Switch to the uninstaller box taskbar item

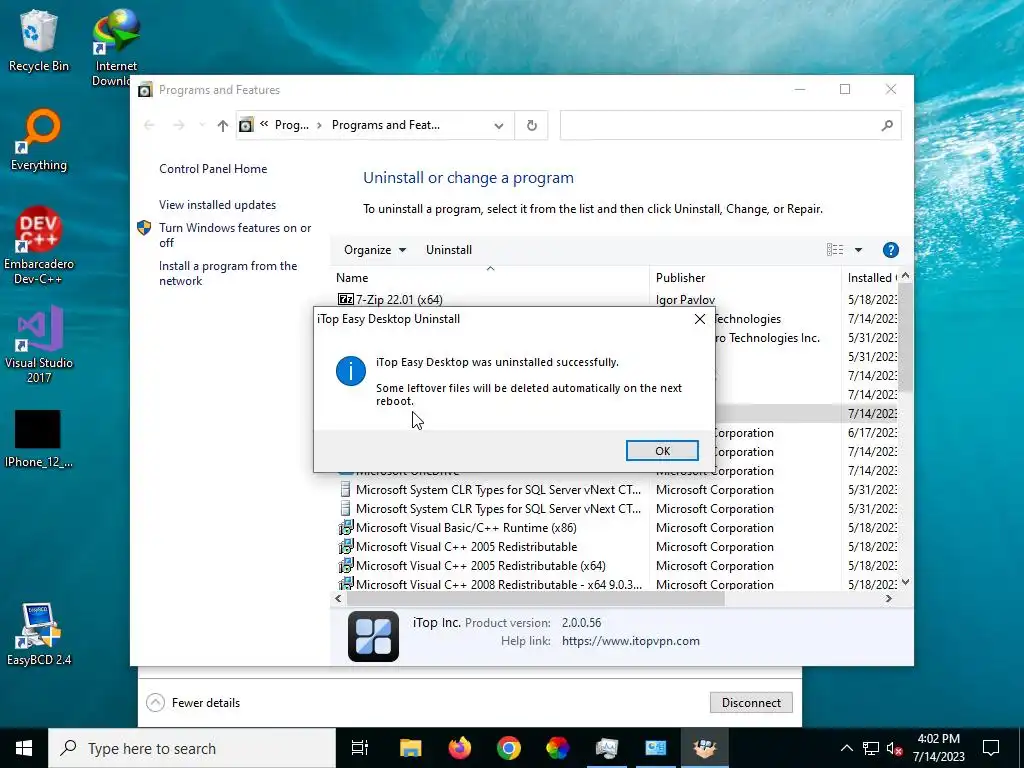click(x=705, y=748)
